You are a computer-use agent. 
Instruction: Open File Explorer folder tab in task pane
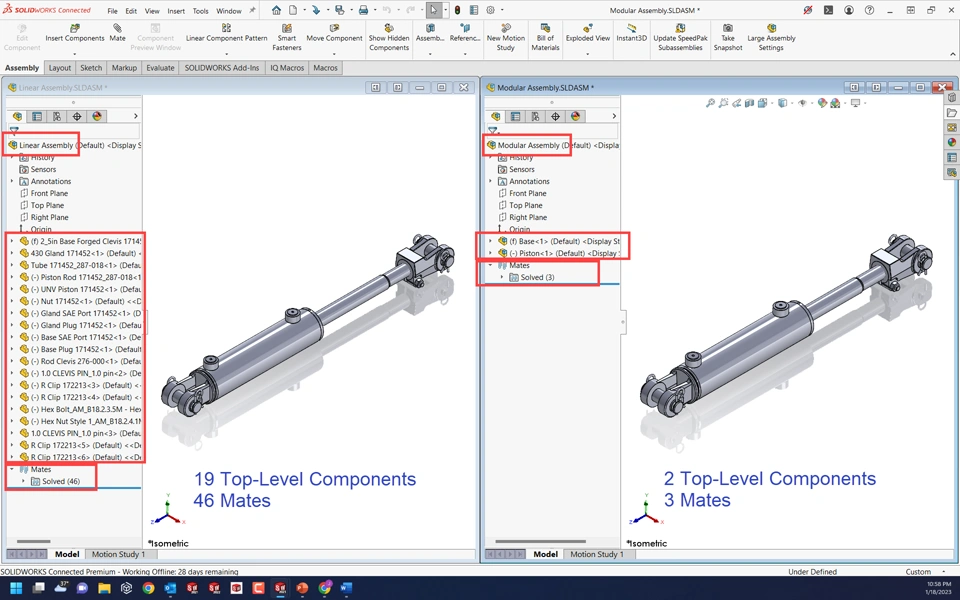[x=951, y=113]
